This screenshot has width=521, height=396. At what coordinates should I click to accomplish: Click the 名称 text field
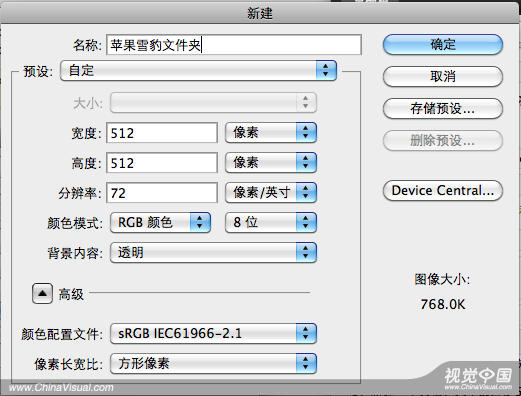234,45
